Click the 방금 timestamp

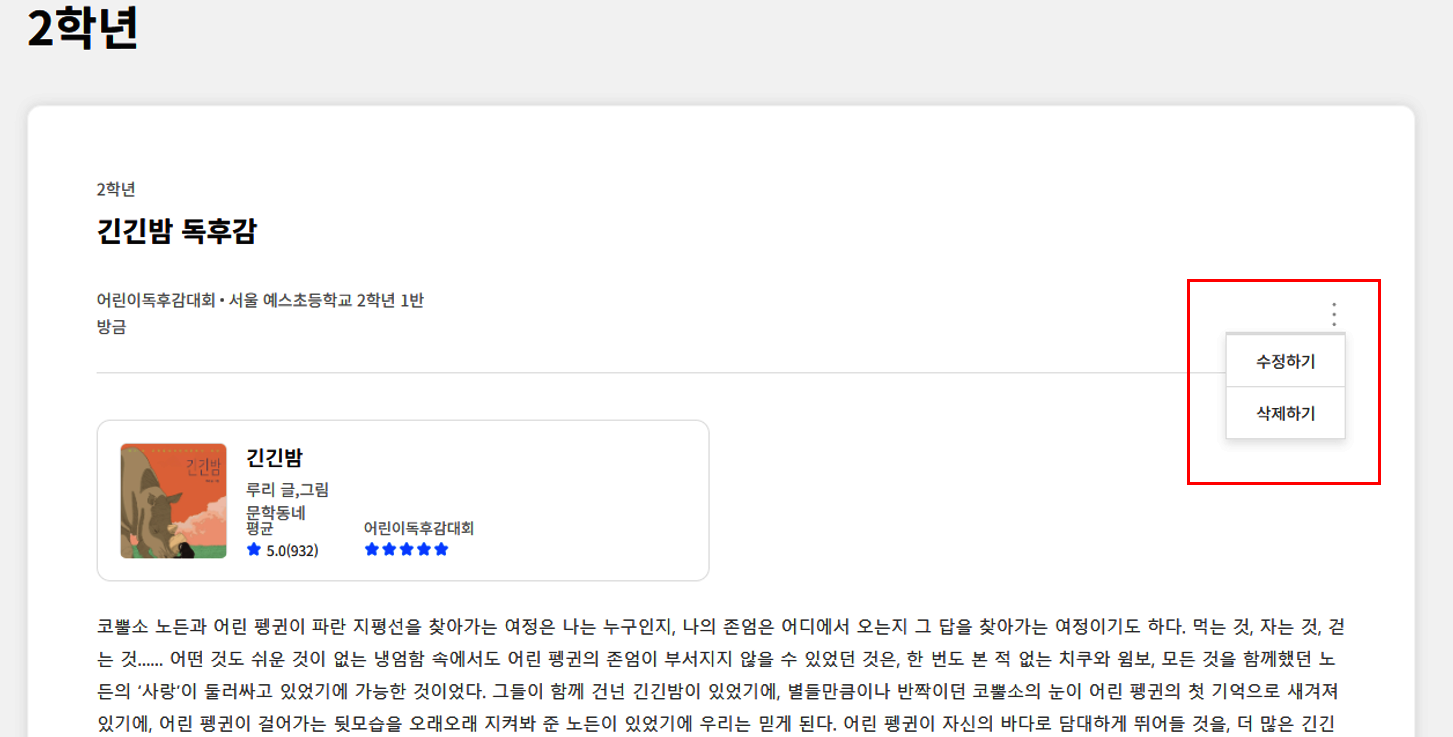(x=111, y=327)
